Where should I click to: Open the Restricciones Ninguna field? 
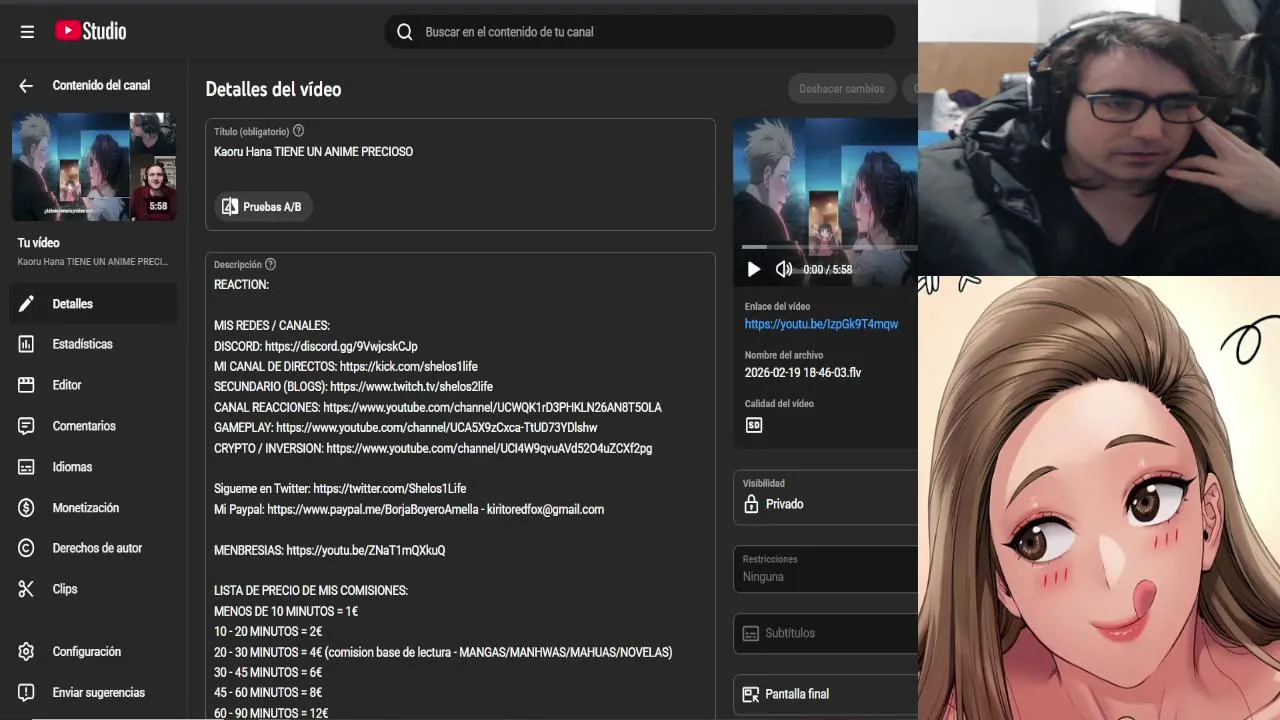(825, 569)
